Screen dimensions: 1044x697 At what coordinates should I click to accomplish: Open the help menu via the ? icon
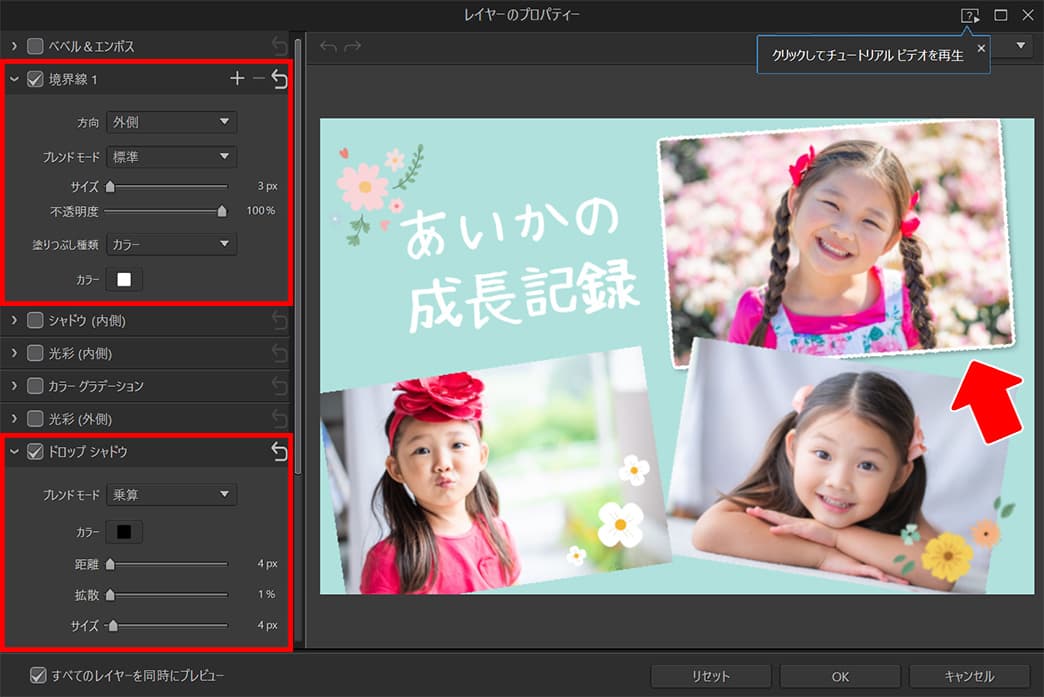[x=968, y=15]
